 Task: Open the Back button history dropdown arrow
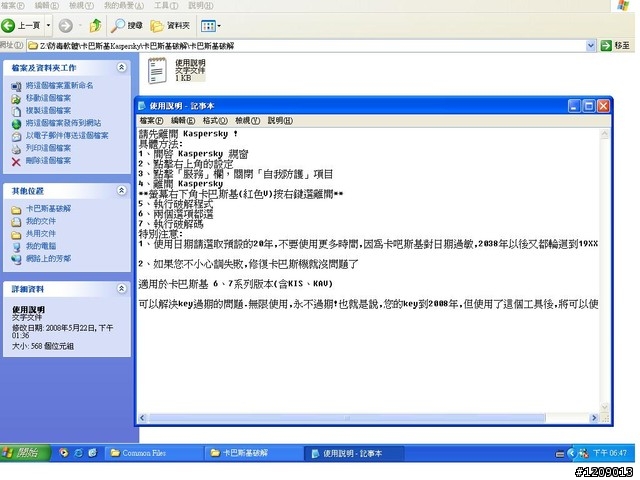point(48,26)
